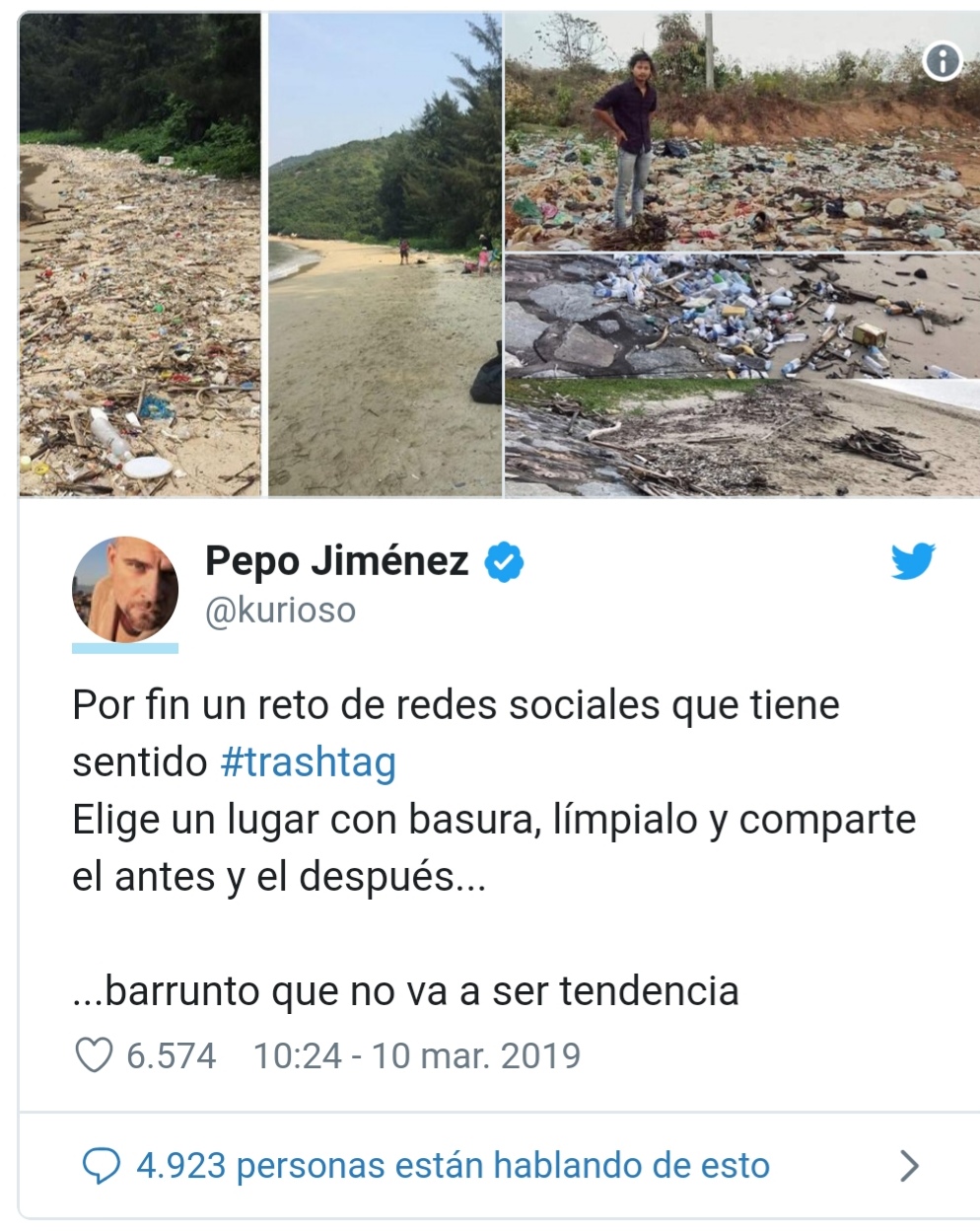Open the #trashtag hashtag link
The width and height of the screenshot is (980, 1232).
coord(309,762)
